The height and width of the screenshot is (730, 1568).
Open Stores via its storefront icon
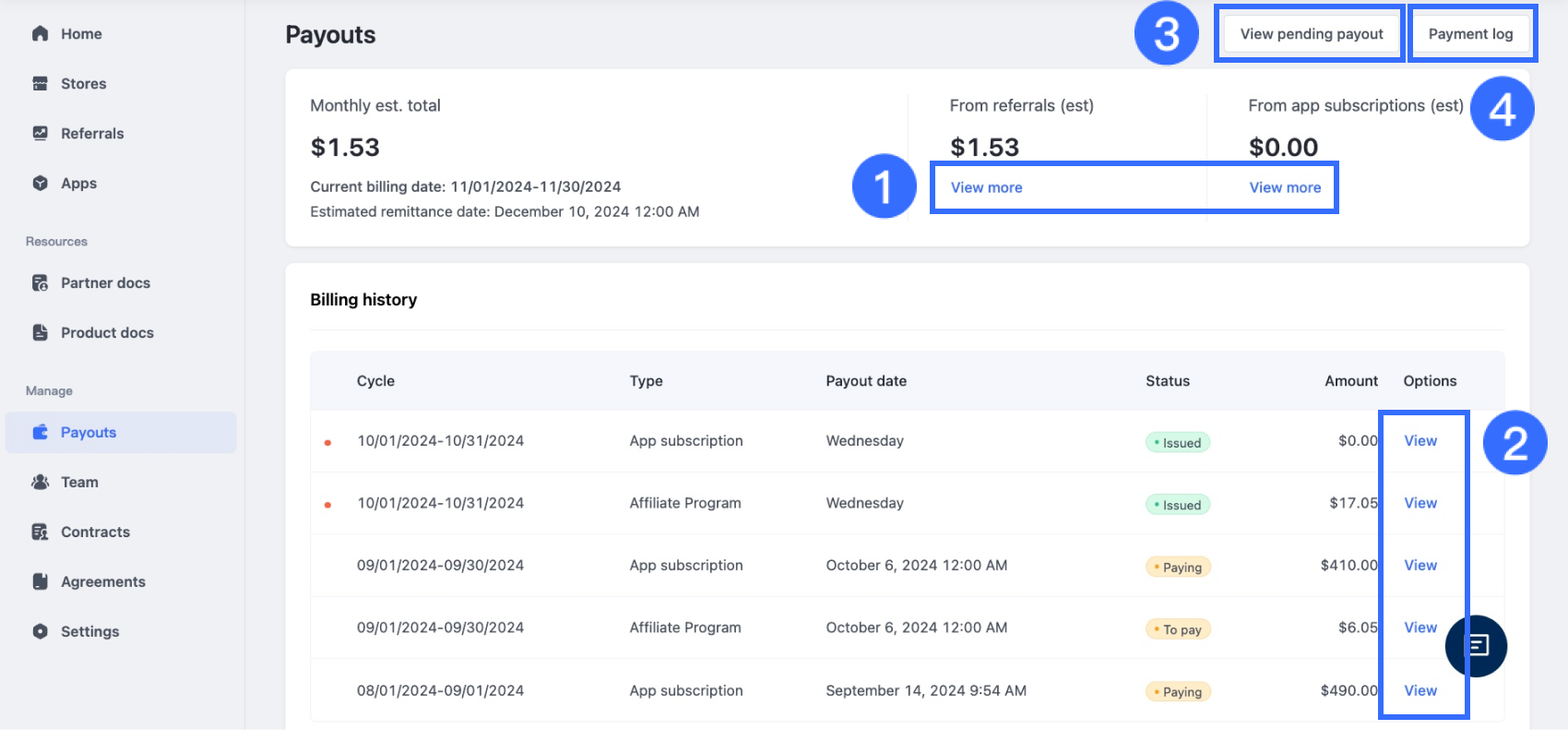click(40, 84)
